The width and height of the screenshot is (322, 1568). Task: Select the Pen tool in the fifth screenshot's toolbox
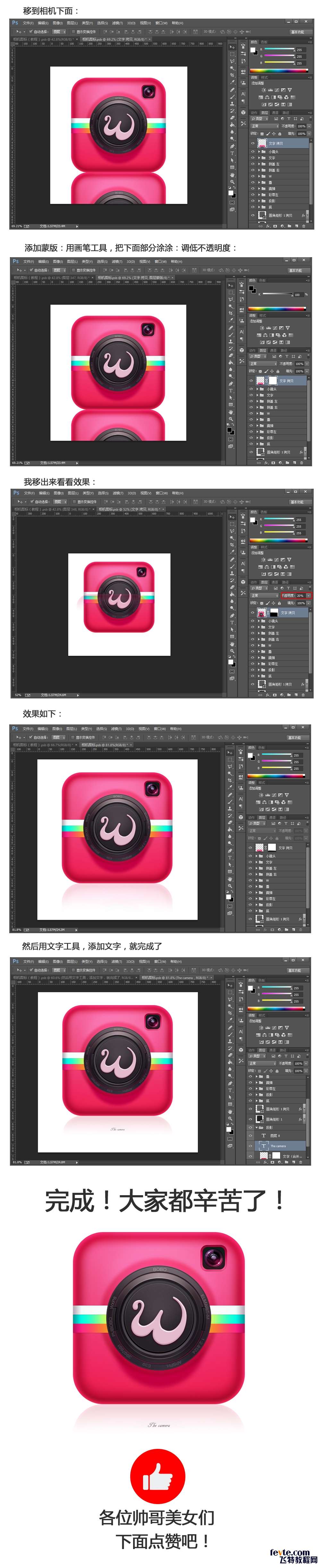[230, 1083]
